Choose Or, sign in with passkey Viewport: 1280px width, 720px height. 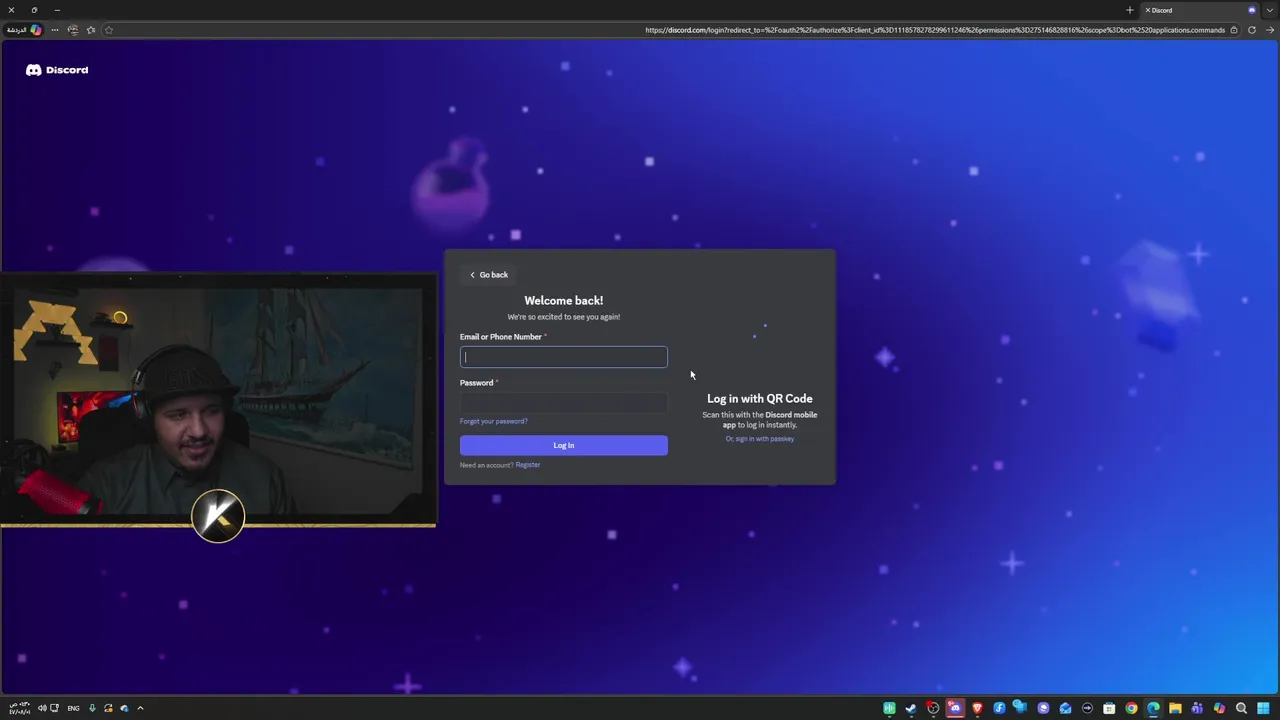point(760,439)
